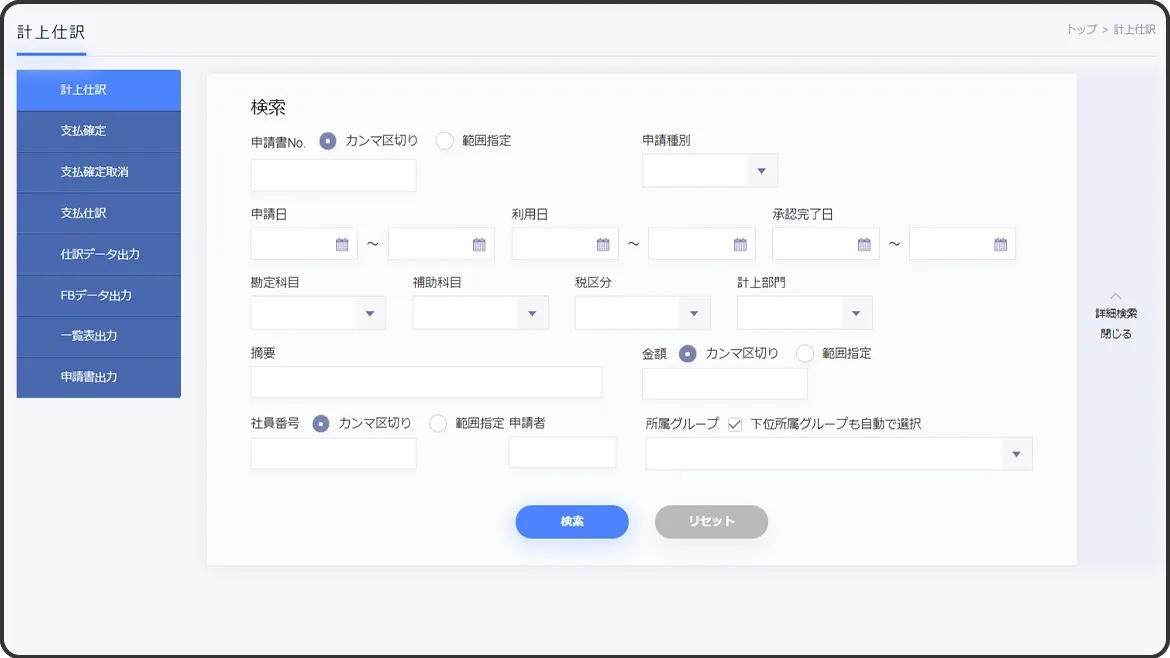Image resolution: width=1170 pixels, height=658 pixels.
Task: Open the 所属グループ dropdown list
Action: tap(1016, 454)
